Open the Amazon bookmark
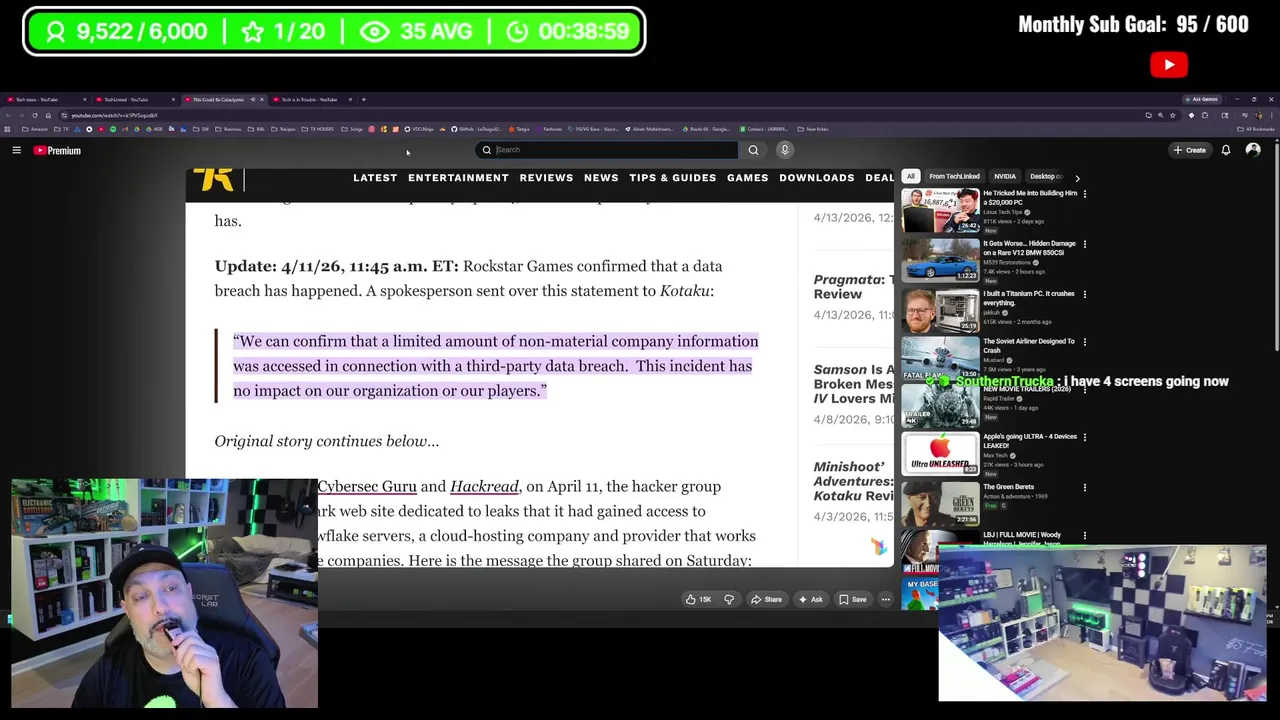The image size is (1280, 720). (x=35, y=129)
